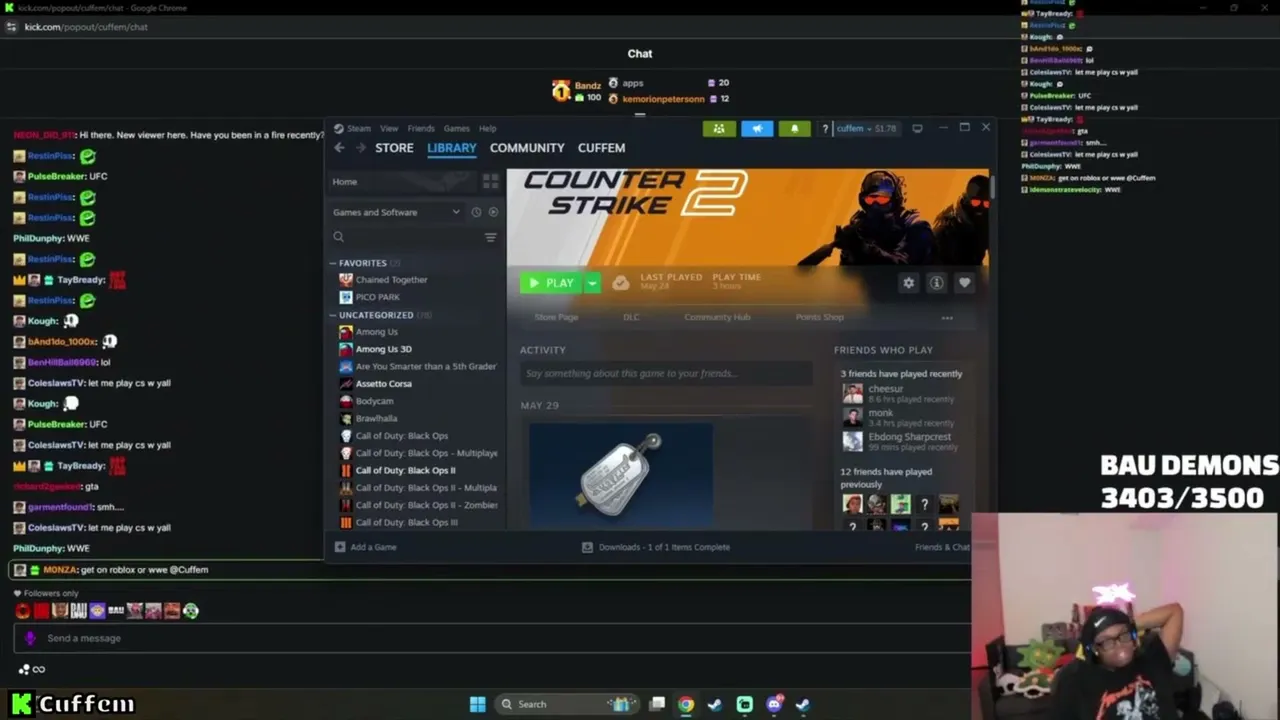Click the Add a Game plus icon
Screen dimensions: 1280x720
point(340,547)
